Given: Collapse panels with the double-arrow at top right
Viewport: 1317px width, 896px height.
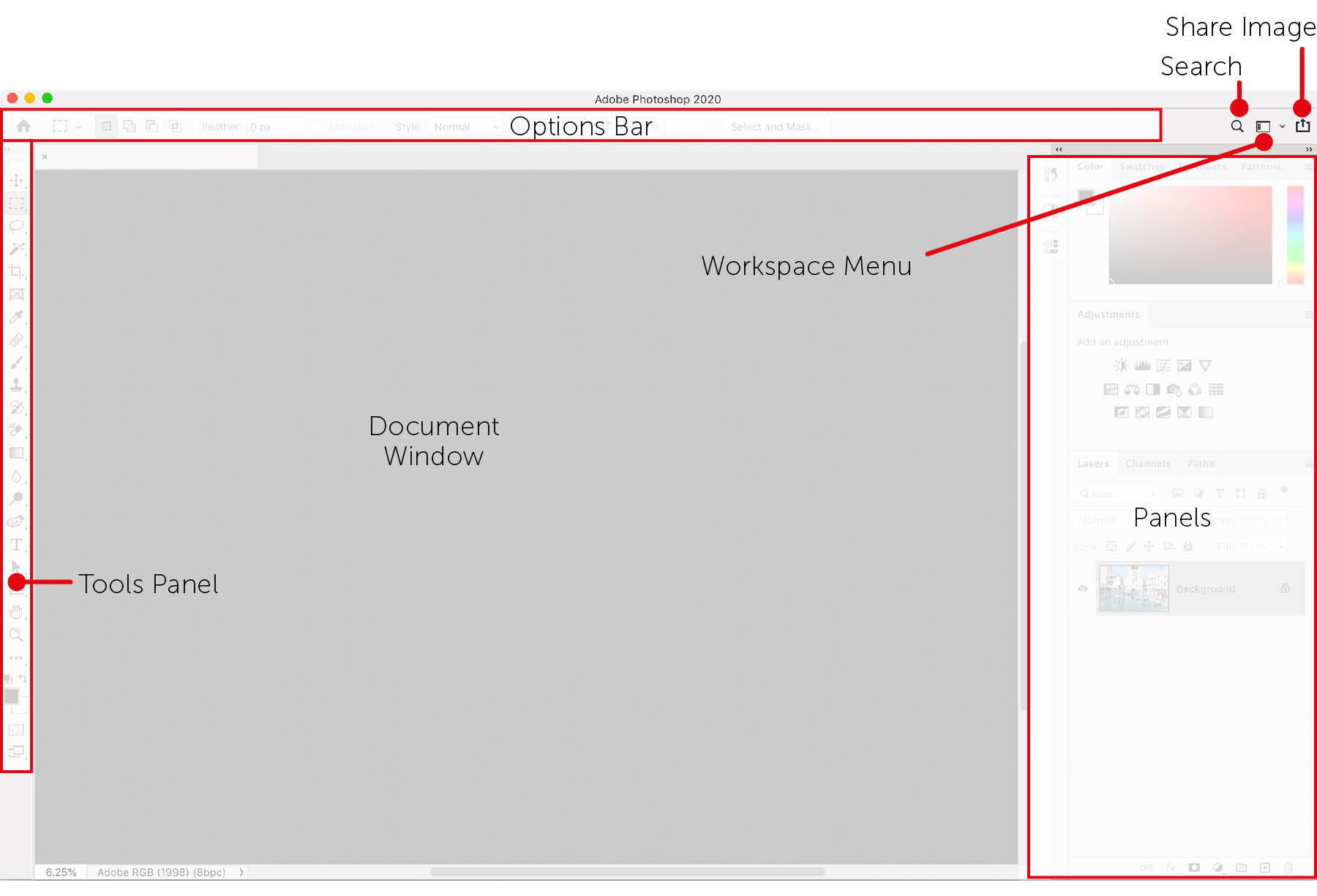Looking at the screenshot, I should click(1309, 149).
